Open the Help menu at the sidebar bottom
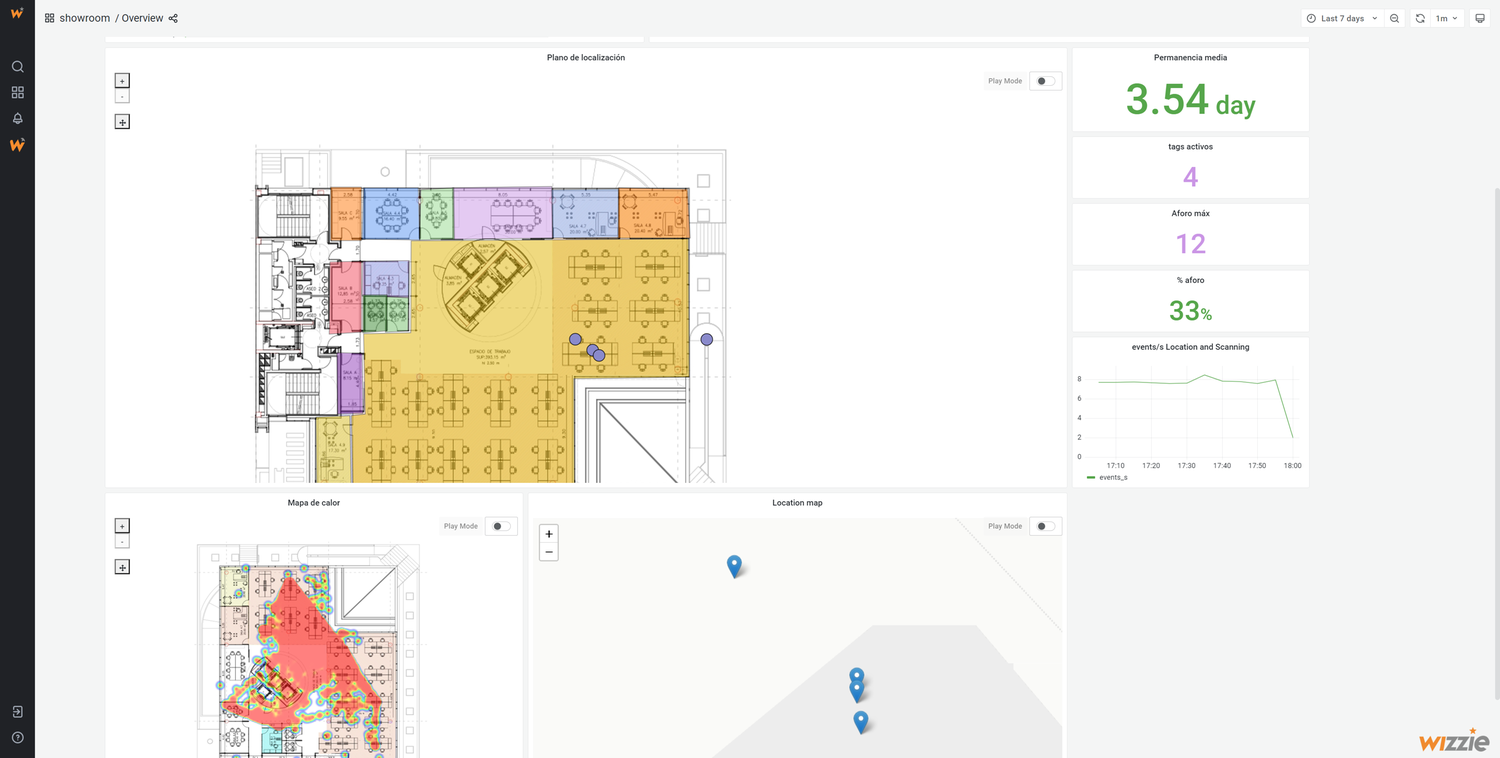 pos(16,737)
